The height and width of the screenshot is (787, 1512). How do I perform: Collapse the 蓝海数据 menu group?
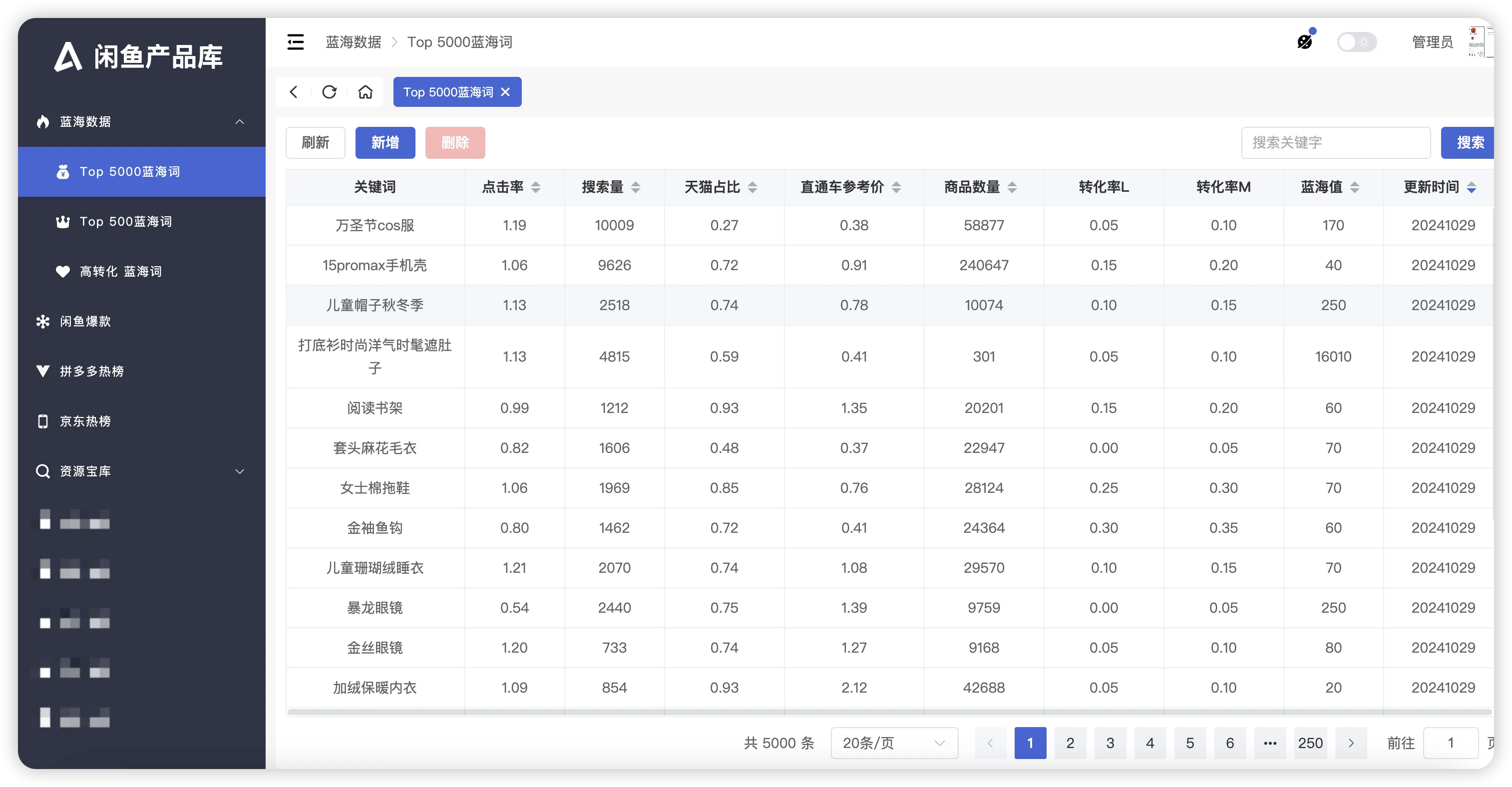141,121
